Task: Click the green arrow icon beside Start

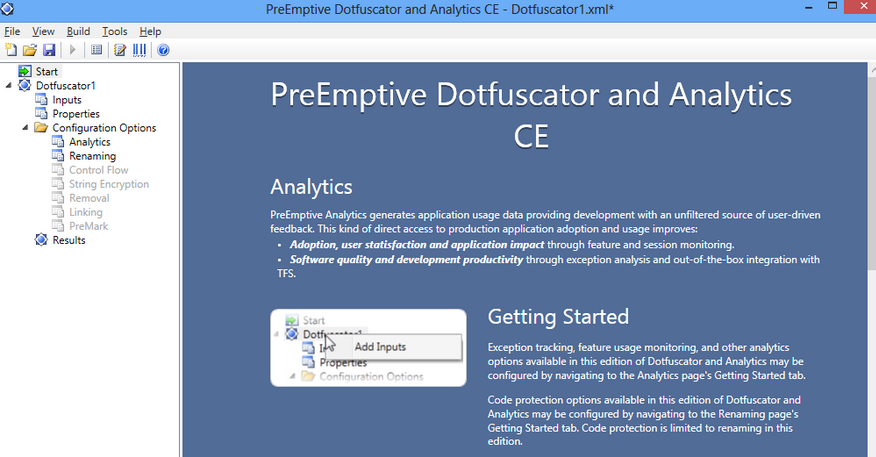Action: [x=25, y=71]
